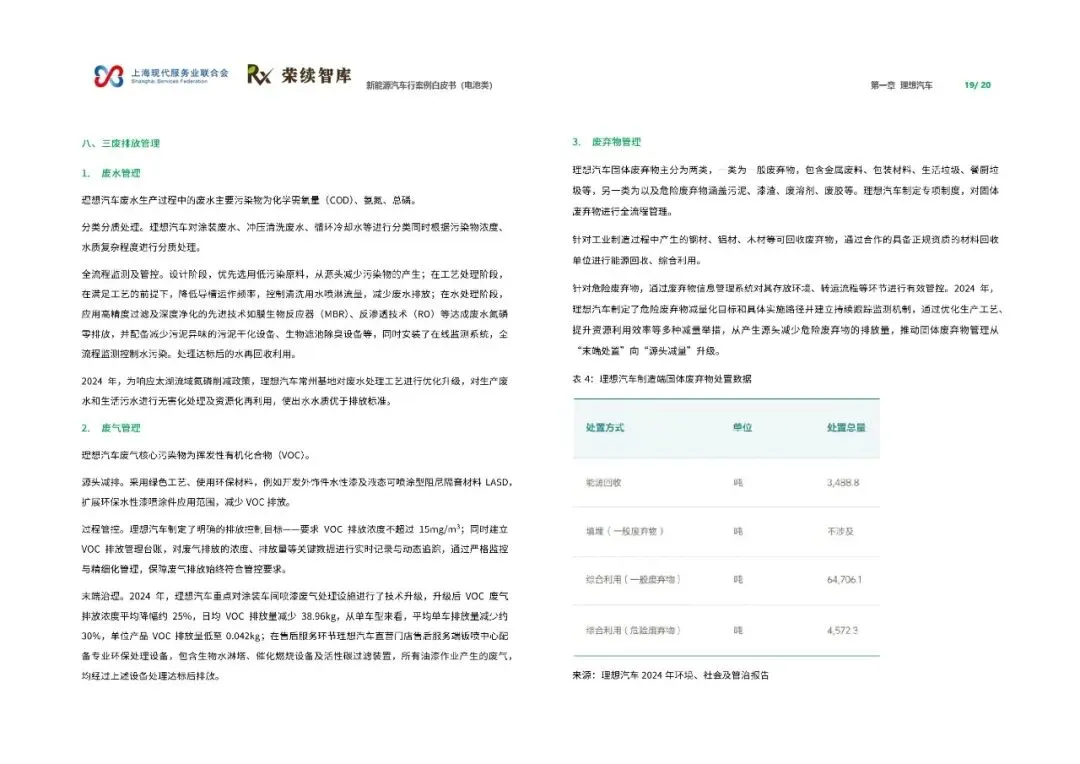Click the Shanghai Services Federation logo icon
Screen dimensions: 1080x764
(x=109, y=76)
